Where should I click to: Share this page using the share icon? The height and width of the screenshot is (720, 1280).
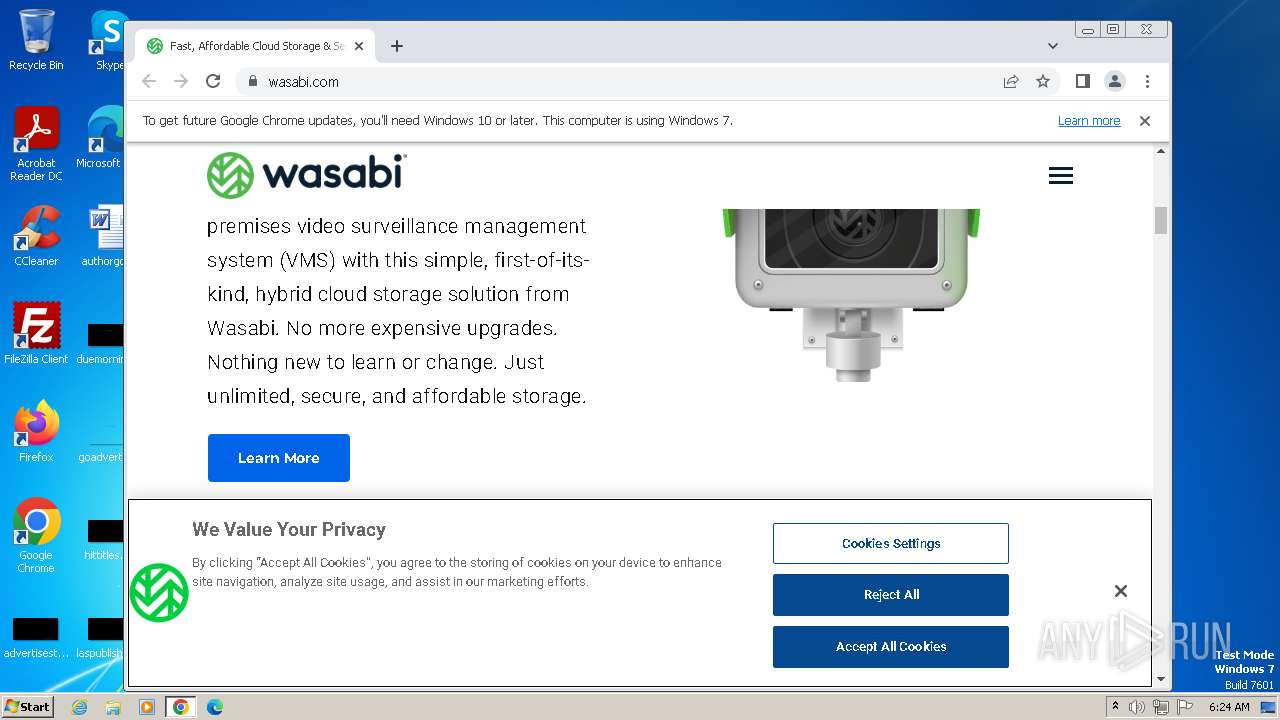click(x=1011, y=82)
